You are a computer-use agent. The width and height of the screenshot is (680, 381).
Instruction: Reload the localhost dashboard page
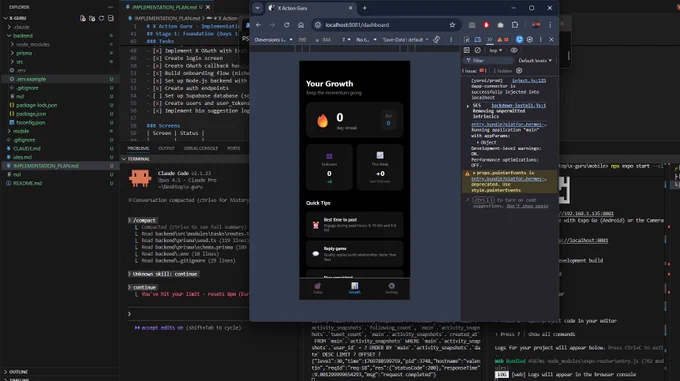[x=287, y=25]
